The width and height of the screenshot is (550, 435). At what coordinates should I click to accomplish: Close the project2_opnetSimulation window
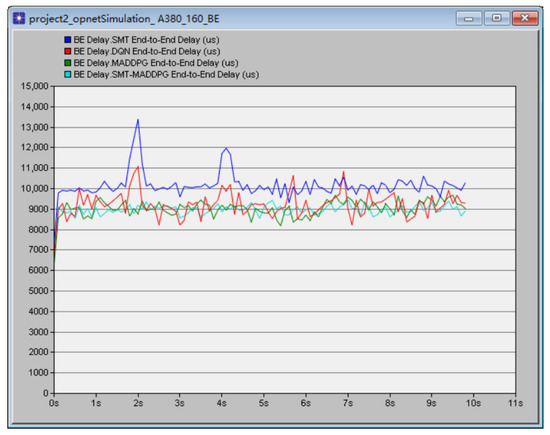coord(525,18)
